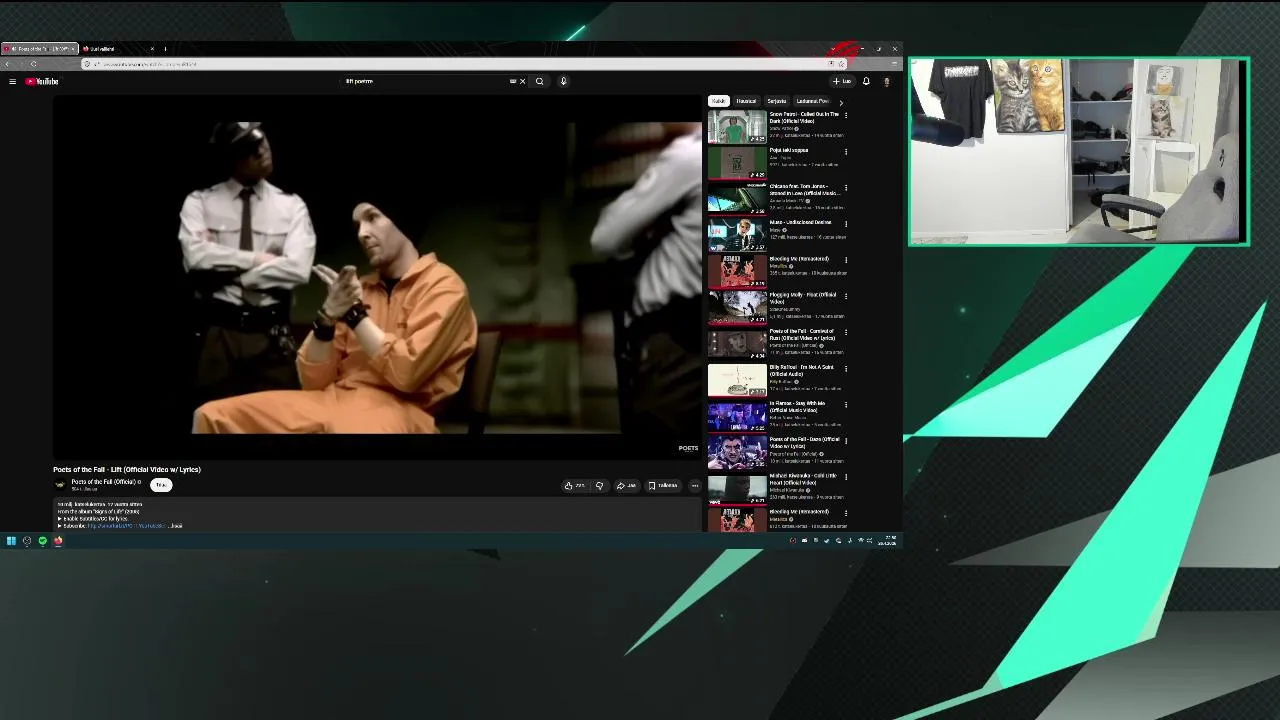This screenshot has height=720, width=1280.
Task: Open options menu for Chicane video
Action: coord(846,187)
